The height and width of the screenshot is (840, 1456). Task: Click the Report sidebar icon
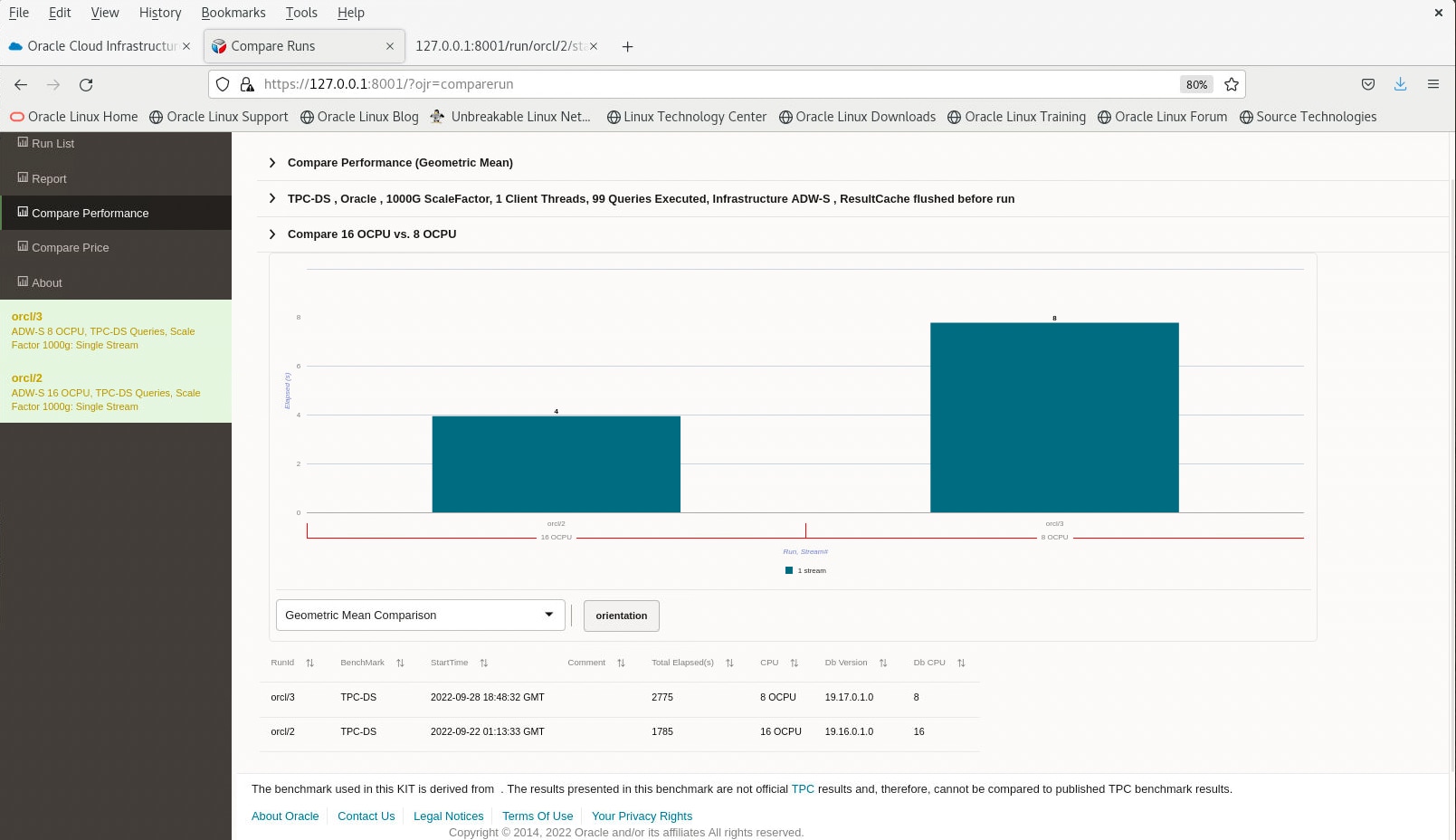[24, 177]
